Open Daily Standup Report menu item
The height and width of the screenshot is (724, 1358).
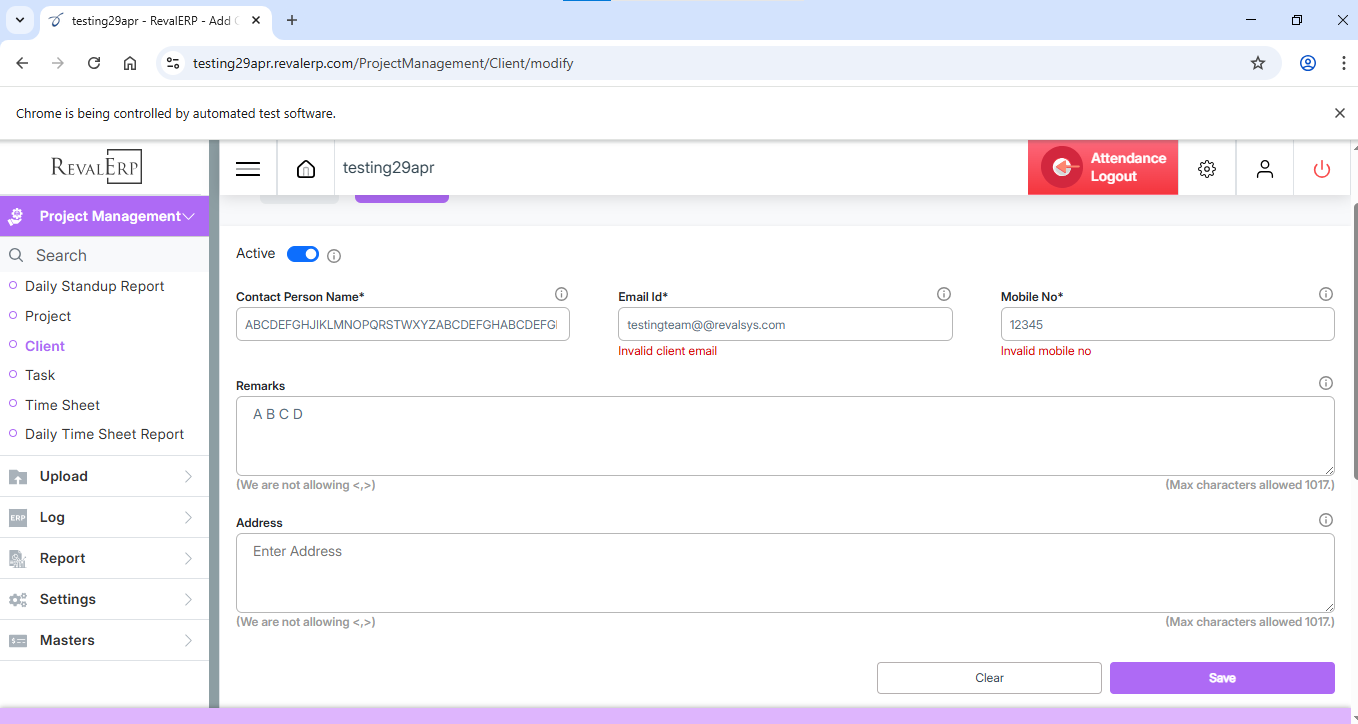94,286
